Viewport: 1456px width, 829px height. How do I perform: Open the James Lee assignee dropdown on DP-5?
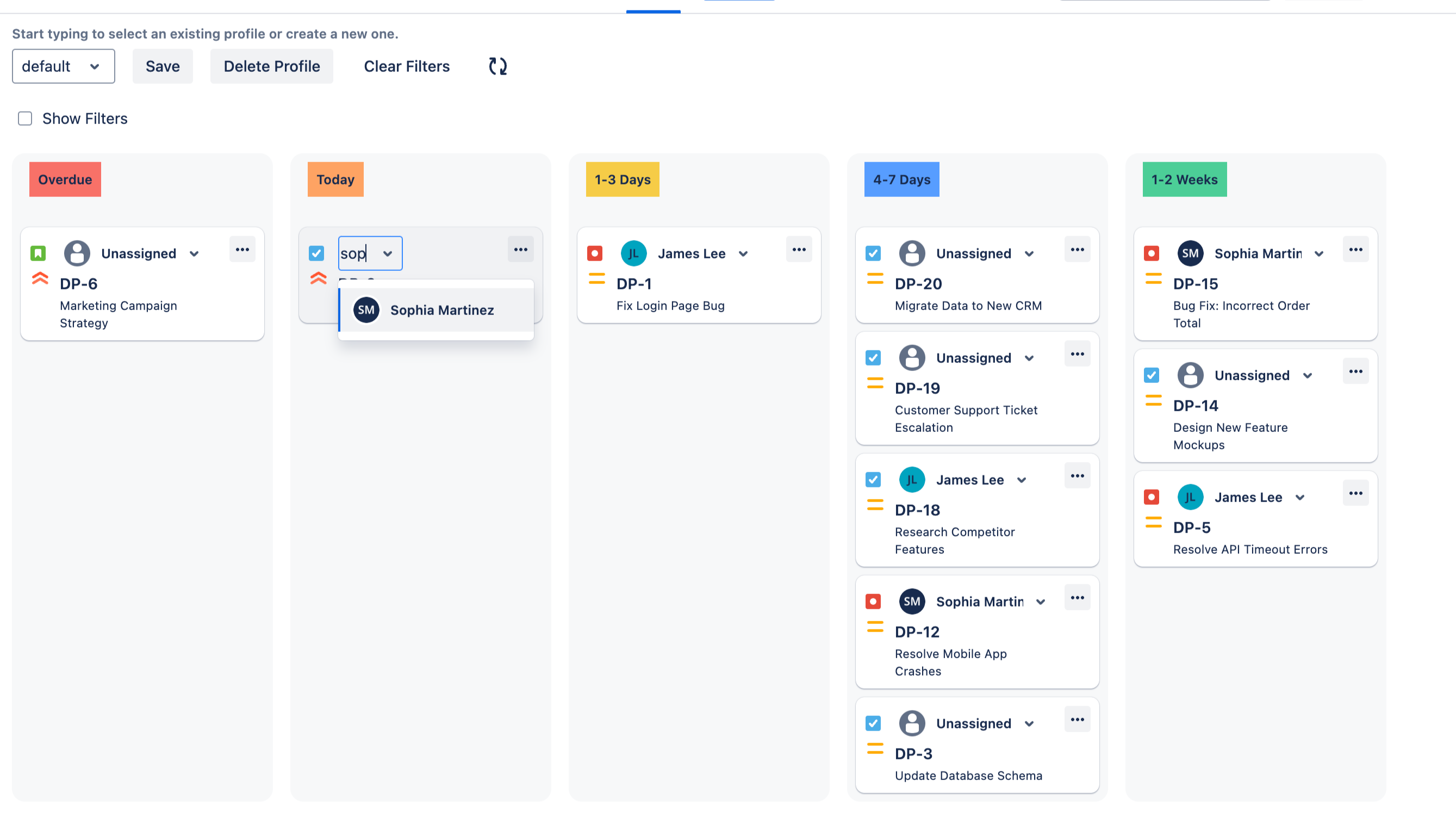tap(1299, 497)
